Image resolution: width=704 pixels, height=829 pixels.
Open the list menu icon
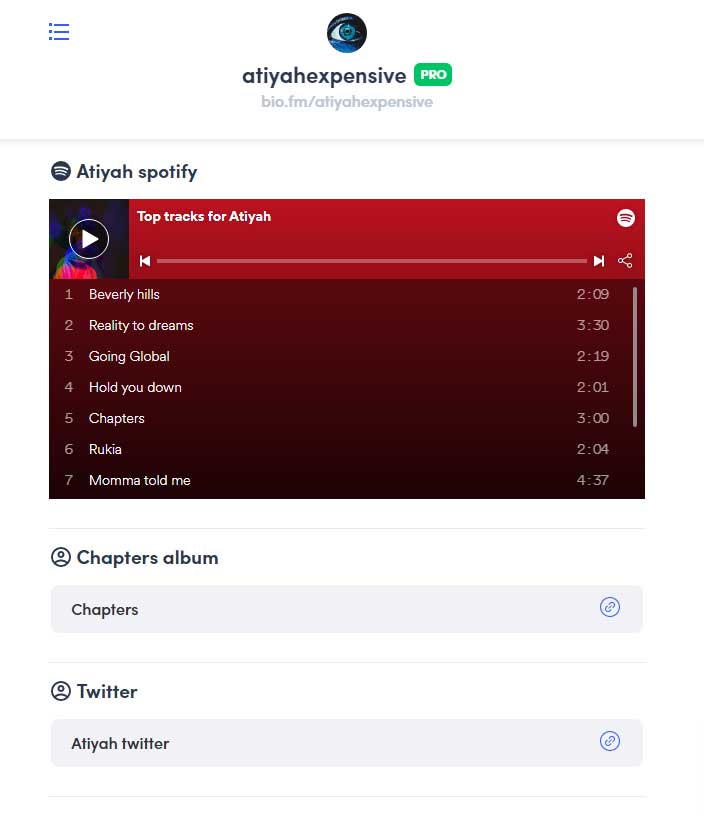click(x=59, y=32)
